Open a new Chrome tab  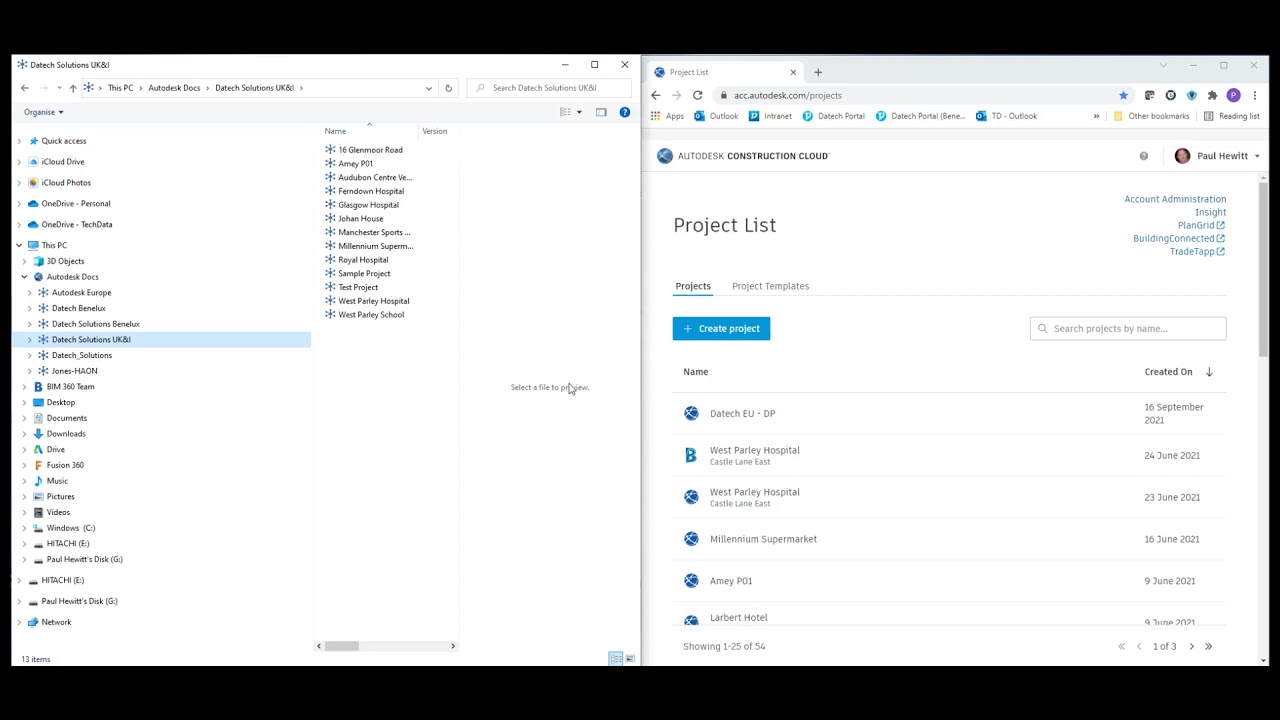click(x=818, y=72)
